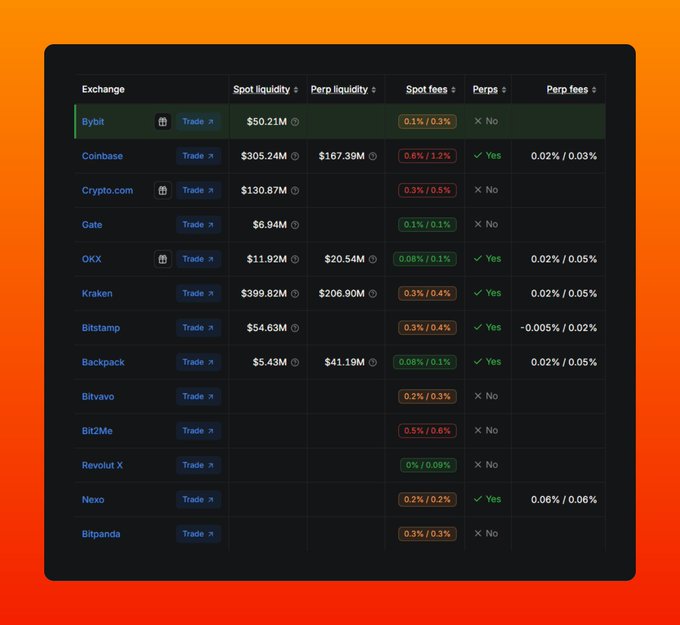The width and height of the screenshot is (680, 625).
Task: Open the Revolut X exchange link
Action: 102,465
